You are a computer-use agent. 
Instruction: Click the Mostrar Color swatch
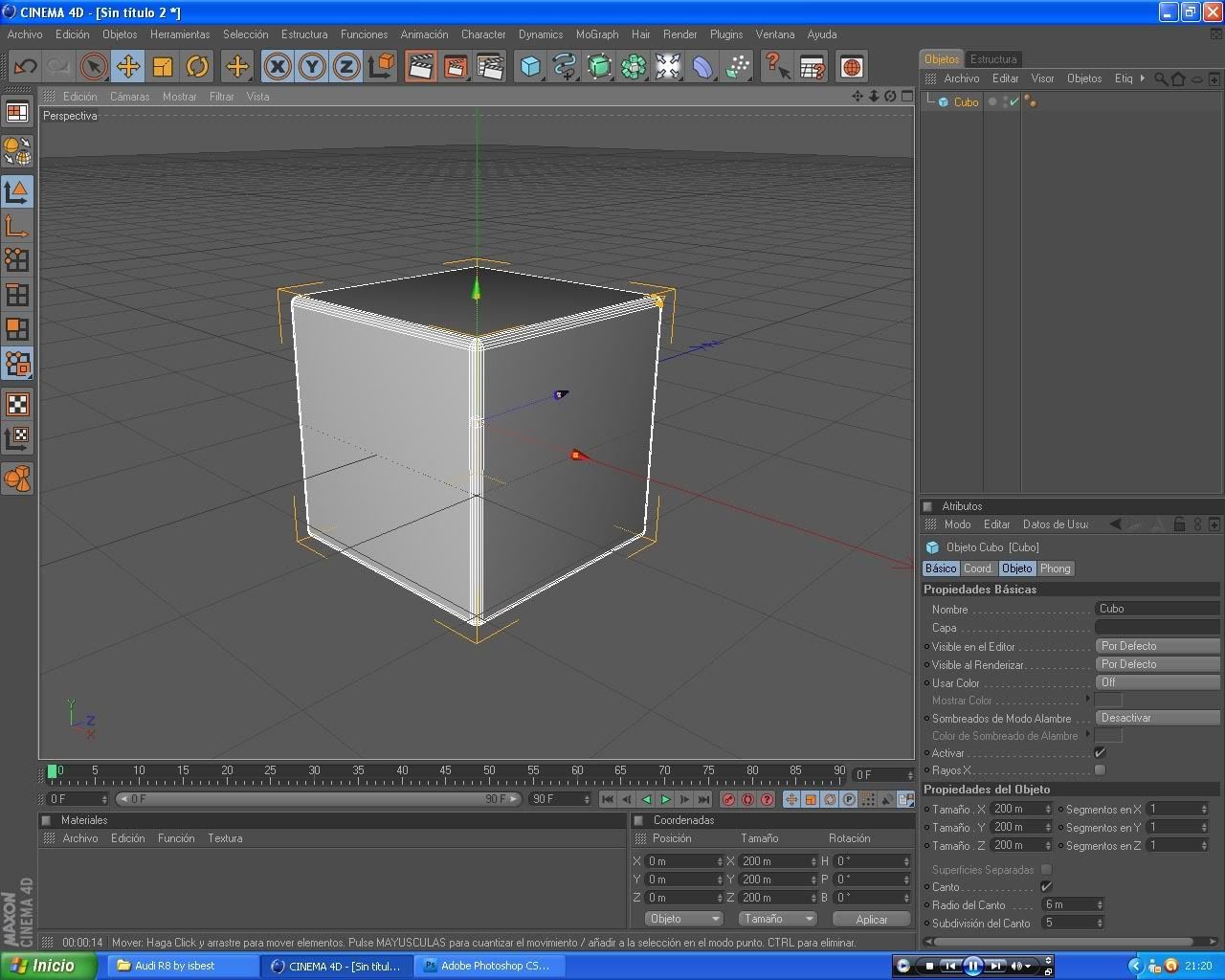[1108, 700]
